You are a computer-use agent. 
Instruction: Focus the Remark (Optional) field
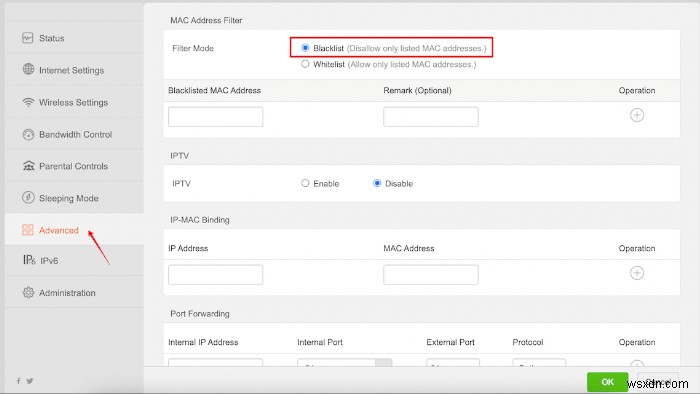click(431, 116)
